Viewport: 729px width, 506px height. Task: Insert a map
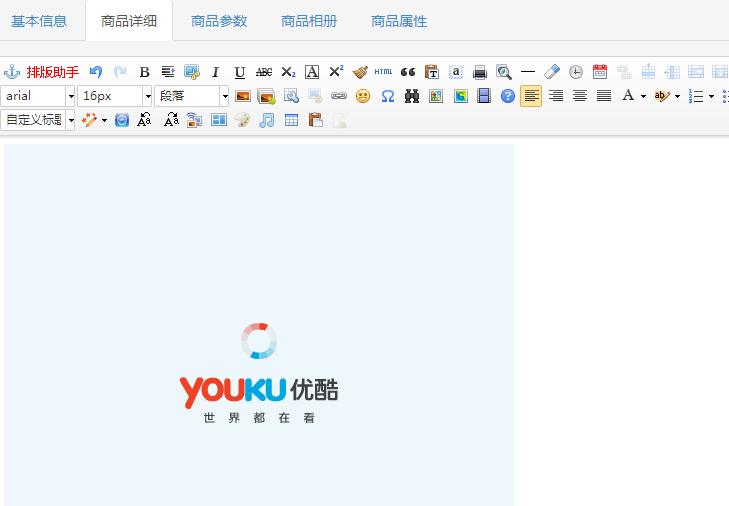[436, 96]
